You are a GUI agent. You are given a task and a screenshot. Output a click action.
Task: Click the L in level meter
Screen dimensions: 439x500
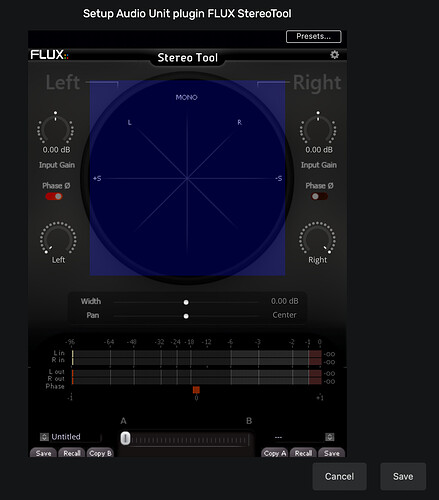pyautogui.click(x=197, y=353)
